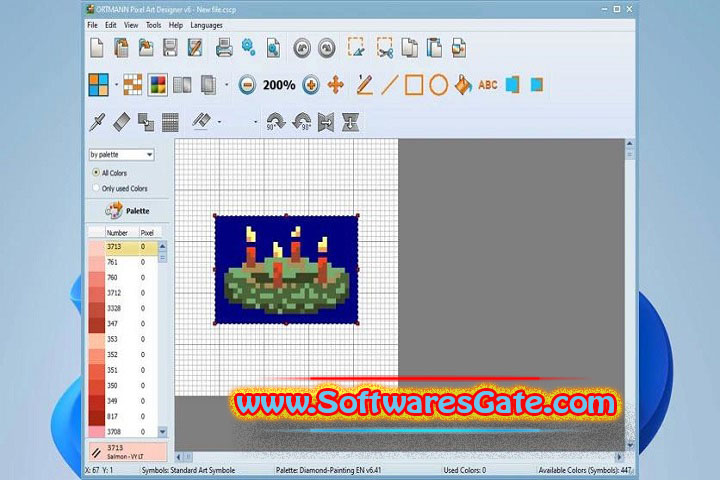Viewport: 720px width, 480px height.
Task: Select the Eyedropper color picker tool
Action: (x=97, y=122)
